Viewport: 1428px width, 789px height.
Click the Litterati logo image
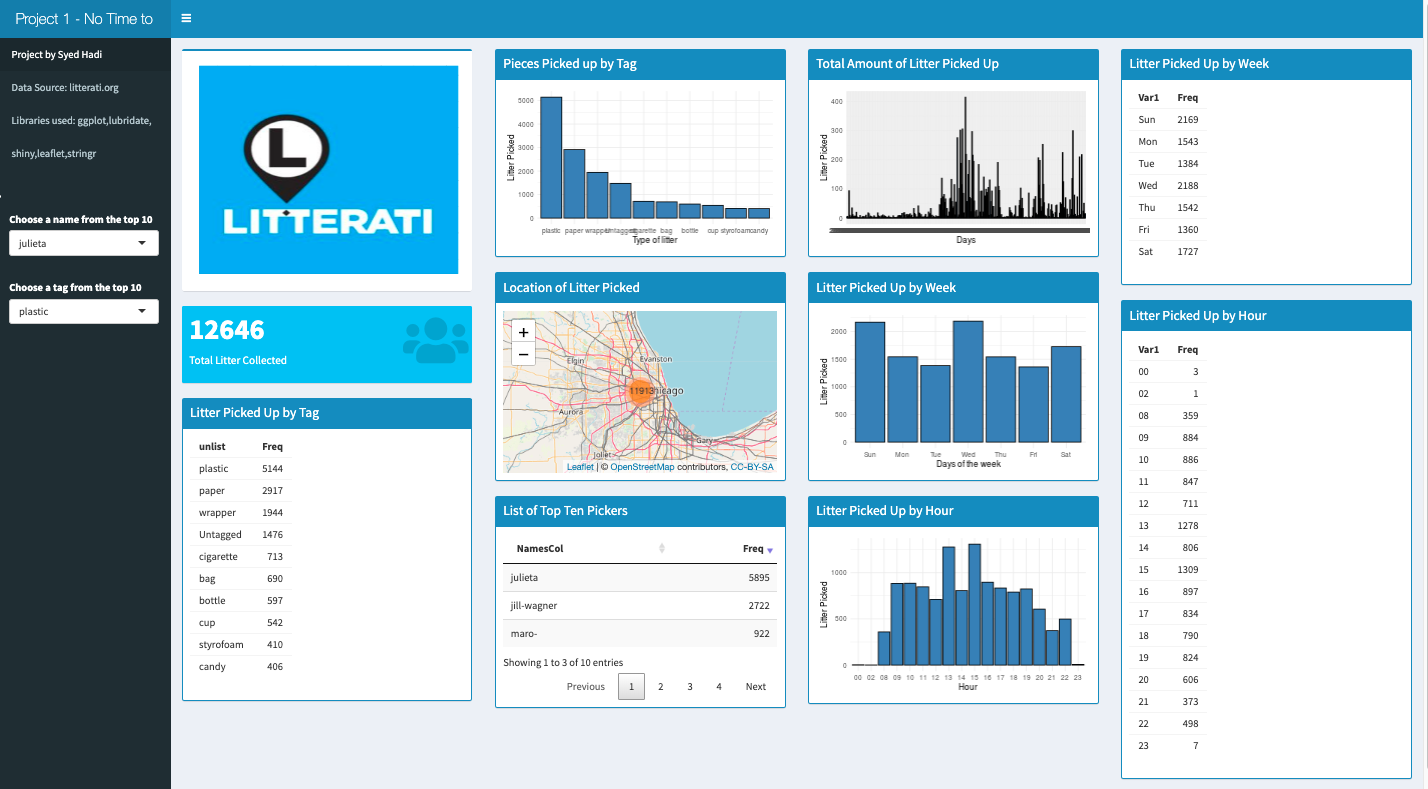tap(329, 170)
